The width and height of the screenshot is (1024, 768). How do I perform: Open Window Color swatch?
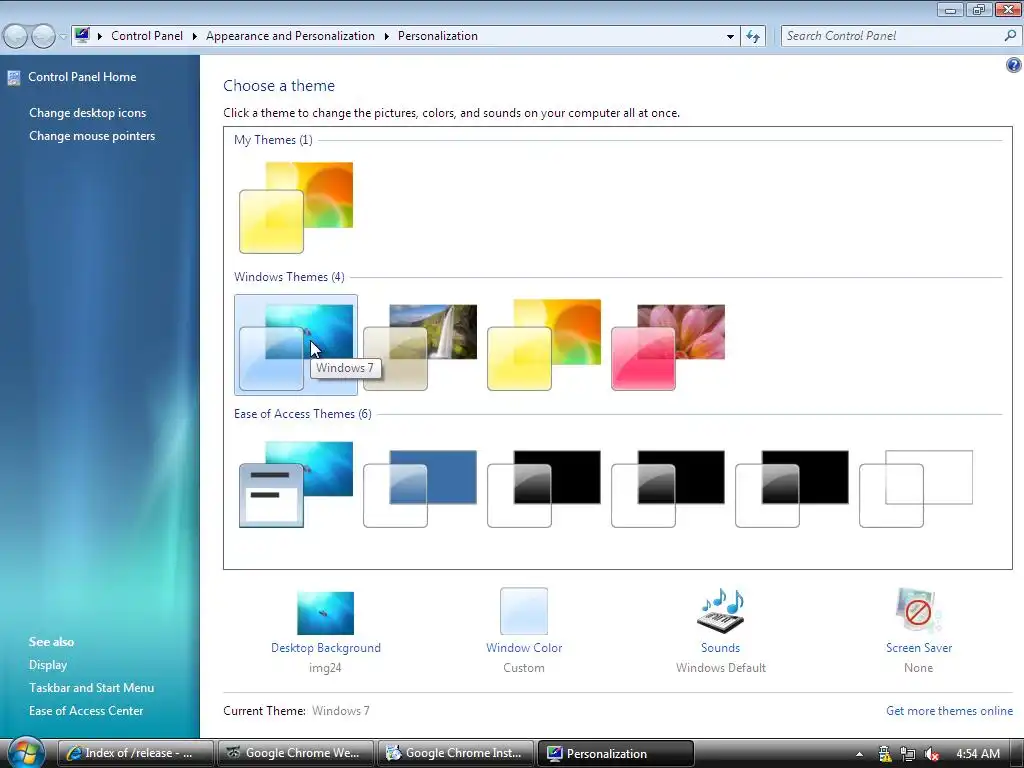click(x=524, y=611)
